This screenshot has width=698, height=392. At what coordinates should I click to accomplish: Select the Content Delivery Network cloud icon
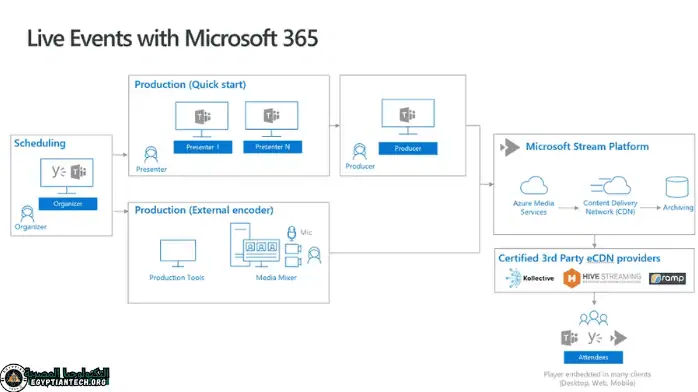[611, 185]
